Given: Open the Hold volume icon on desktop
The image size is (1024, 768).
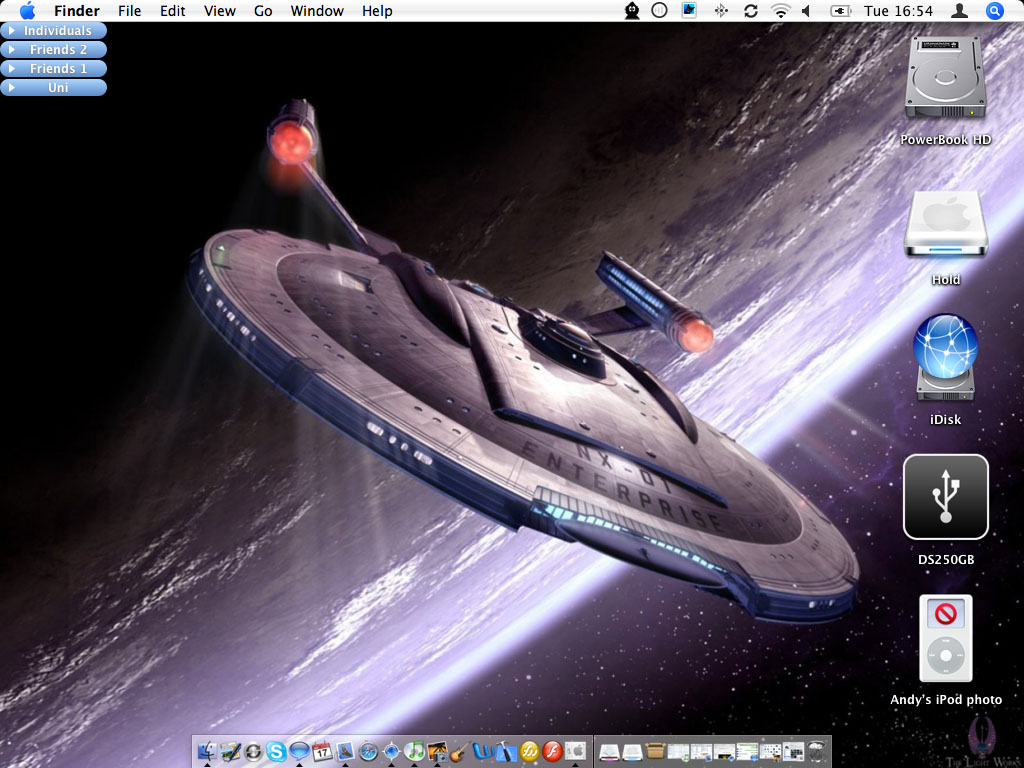Looking at the screenshot, I should pos(946,224).
